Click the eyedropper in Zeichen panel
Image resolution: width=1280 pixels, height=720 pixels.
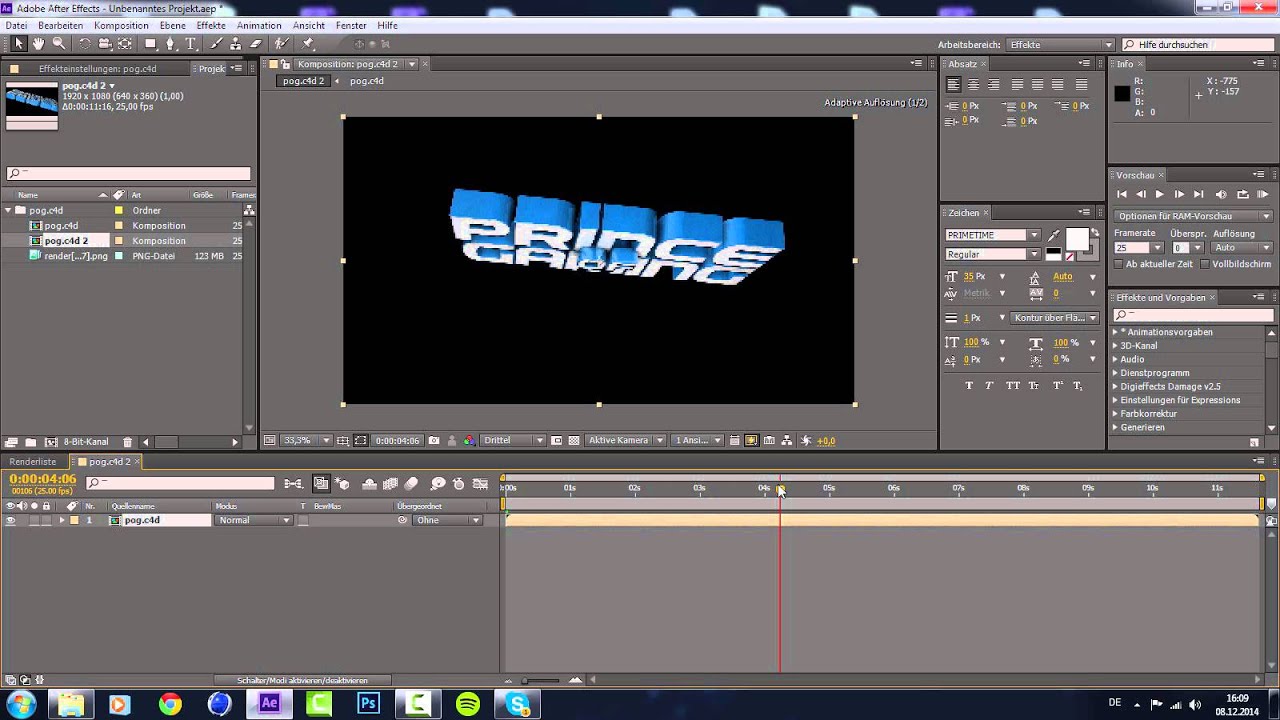pos(1054,235)
